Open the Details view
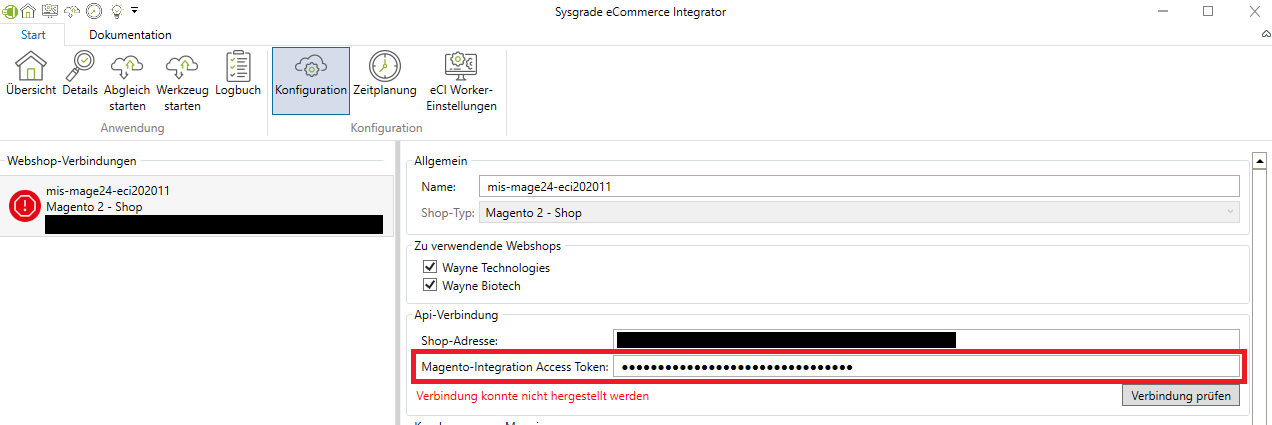 pos(80,75)
